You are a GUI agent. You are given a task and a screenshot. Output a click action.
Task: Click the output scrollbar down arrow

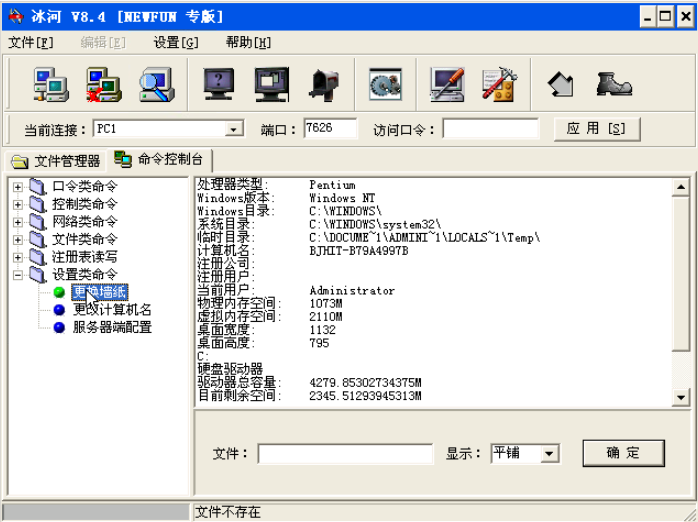pos(681,397)
